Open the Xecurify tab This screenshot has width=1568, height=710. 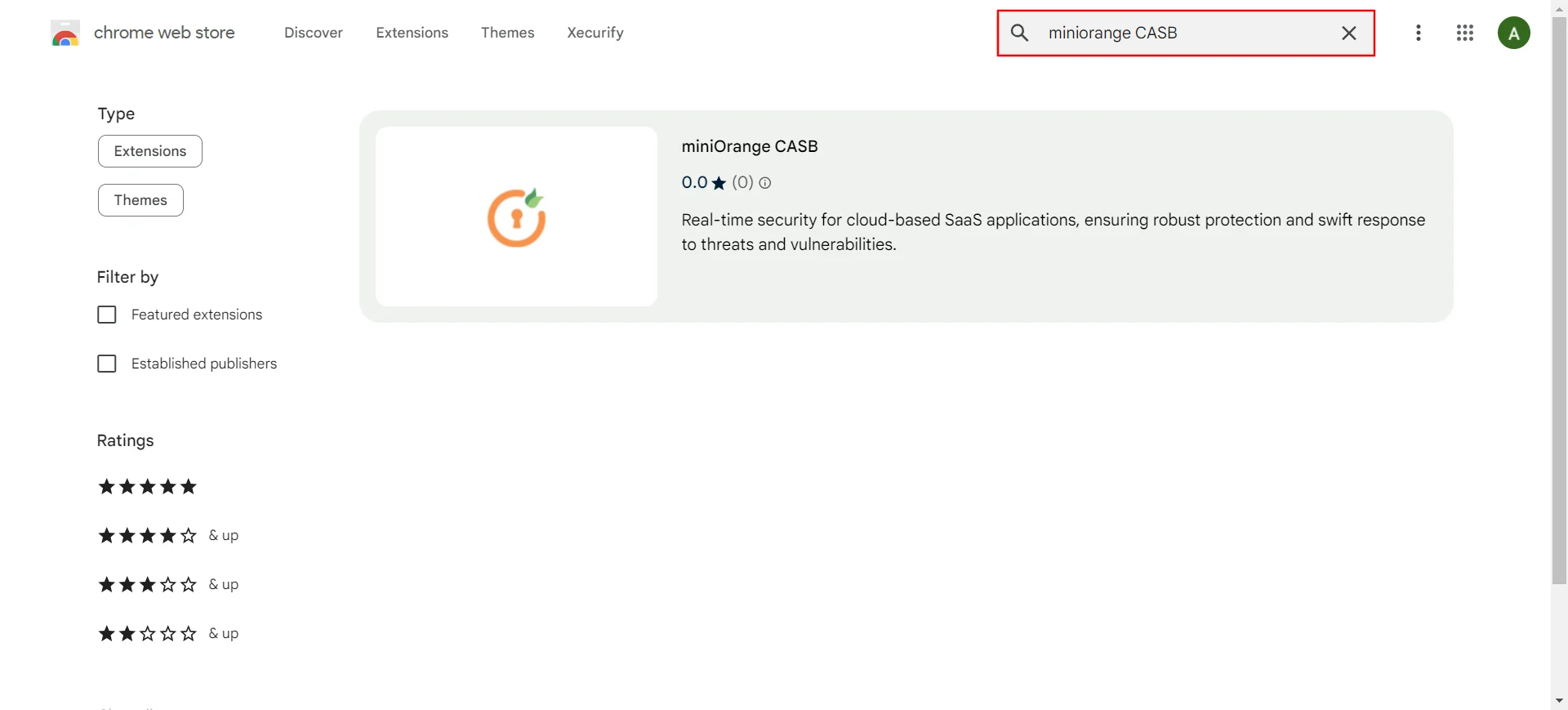pos(595,33)
